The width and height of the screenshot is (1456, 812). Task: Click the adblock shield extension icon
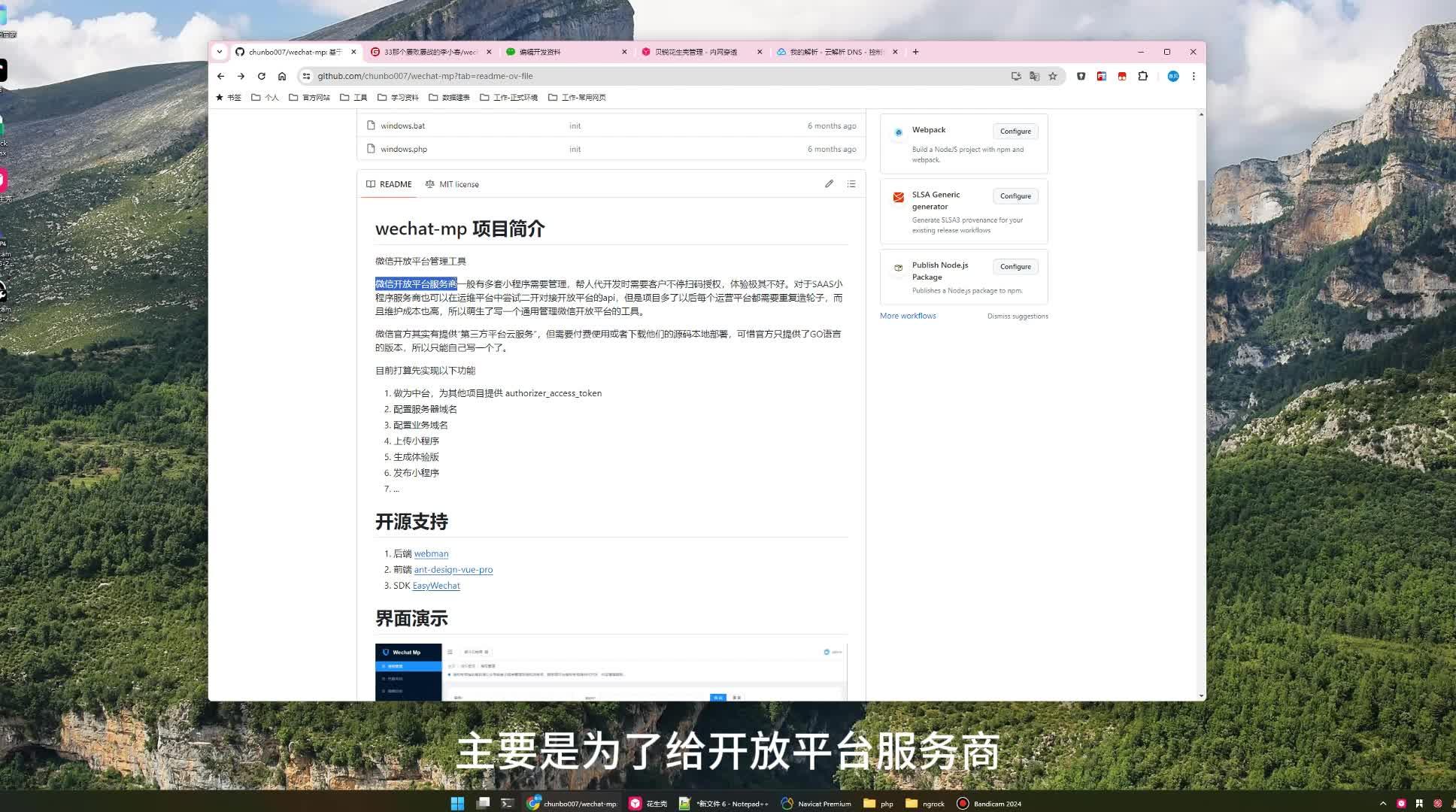click(1081, 76)
